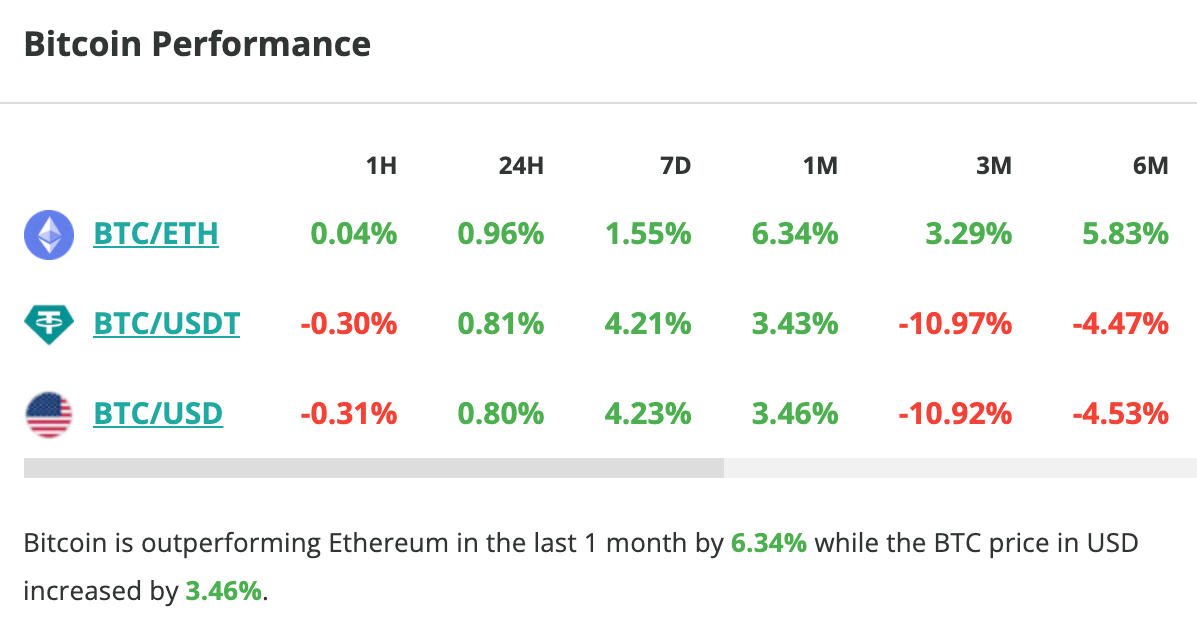The width and height of the screenshot is (1197, 639).
Task: Click the Bitcoin Performance heading
Action: click(197, 45)
